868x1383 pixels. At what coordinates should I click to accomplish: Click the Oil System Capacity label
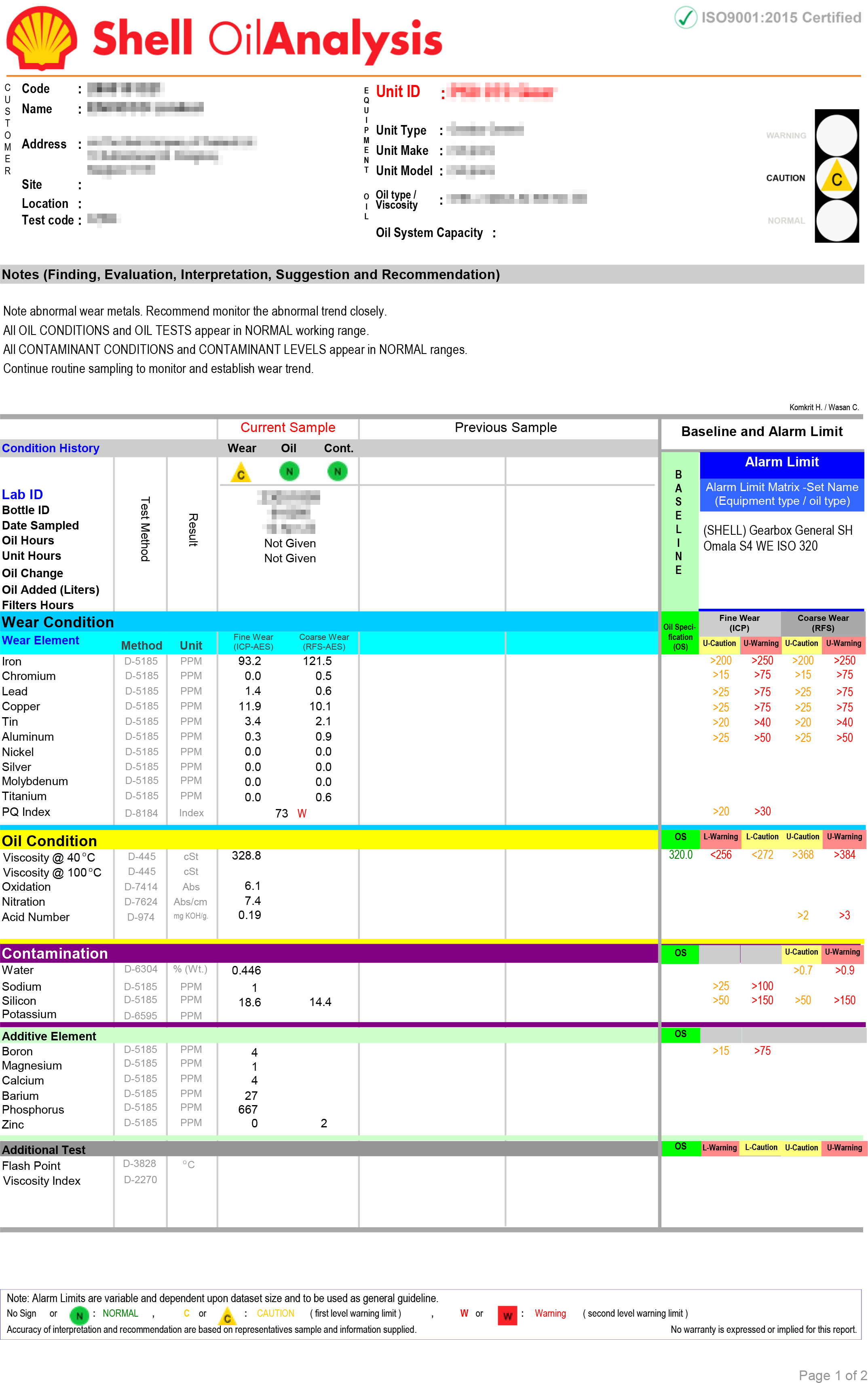pos(429,233)
